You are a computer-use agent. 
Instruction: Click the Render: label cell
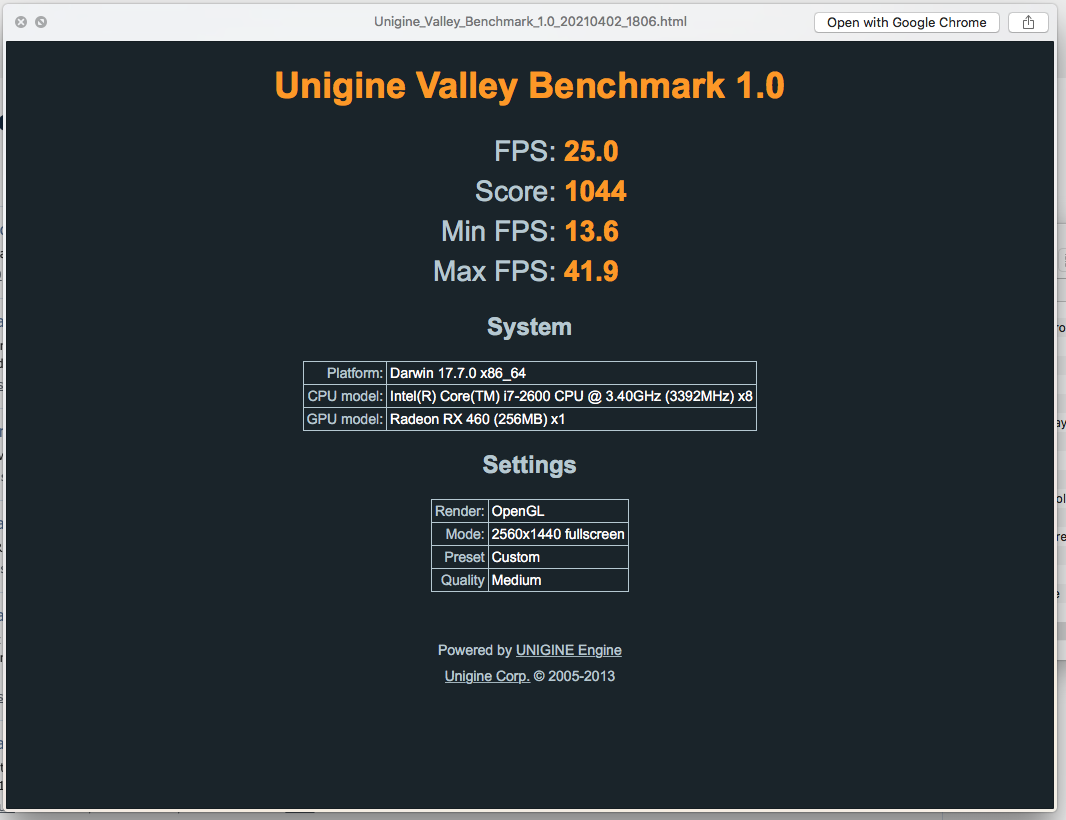coord(460,511)
